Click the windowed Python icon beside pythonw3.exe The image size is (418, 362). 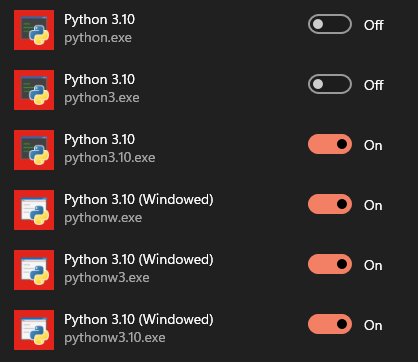(x=34, y=270)
